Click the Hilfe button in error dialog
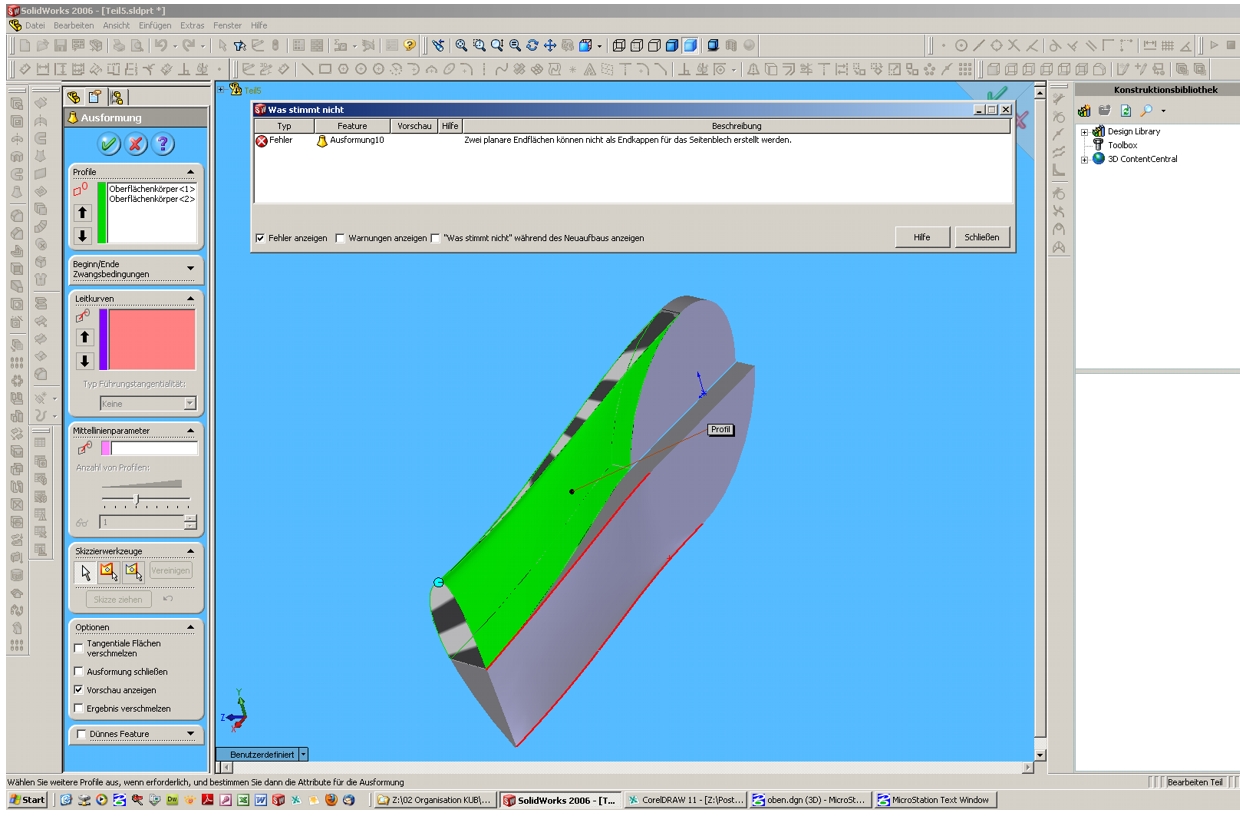The image size is (1240, 821). tap(921, 237)
